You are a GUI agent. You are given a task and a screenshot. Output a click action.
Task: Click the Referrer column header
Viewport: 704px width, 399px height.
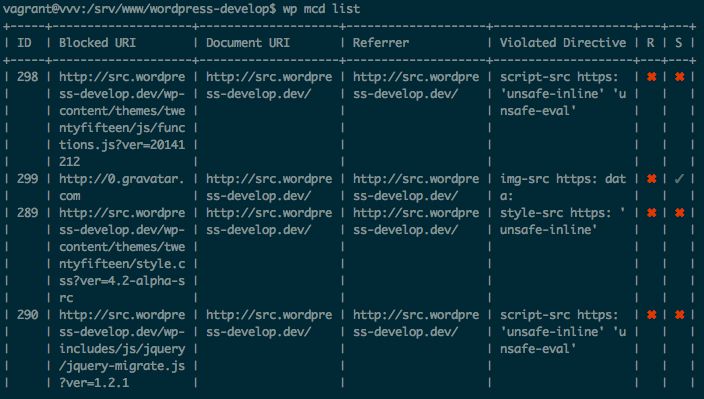[381, 43]
